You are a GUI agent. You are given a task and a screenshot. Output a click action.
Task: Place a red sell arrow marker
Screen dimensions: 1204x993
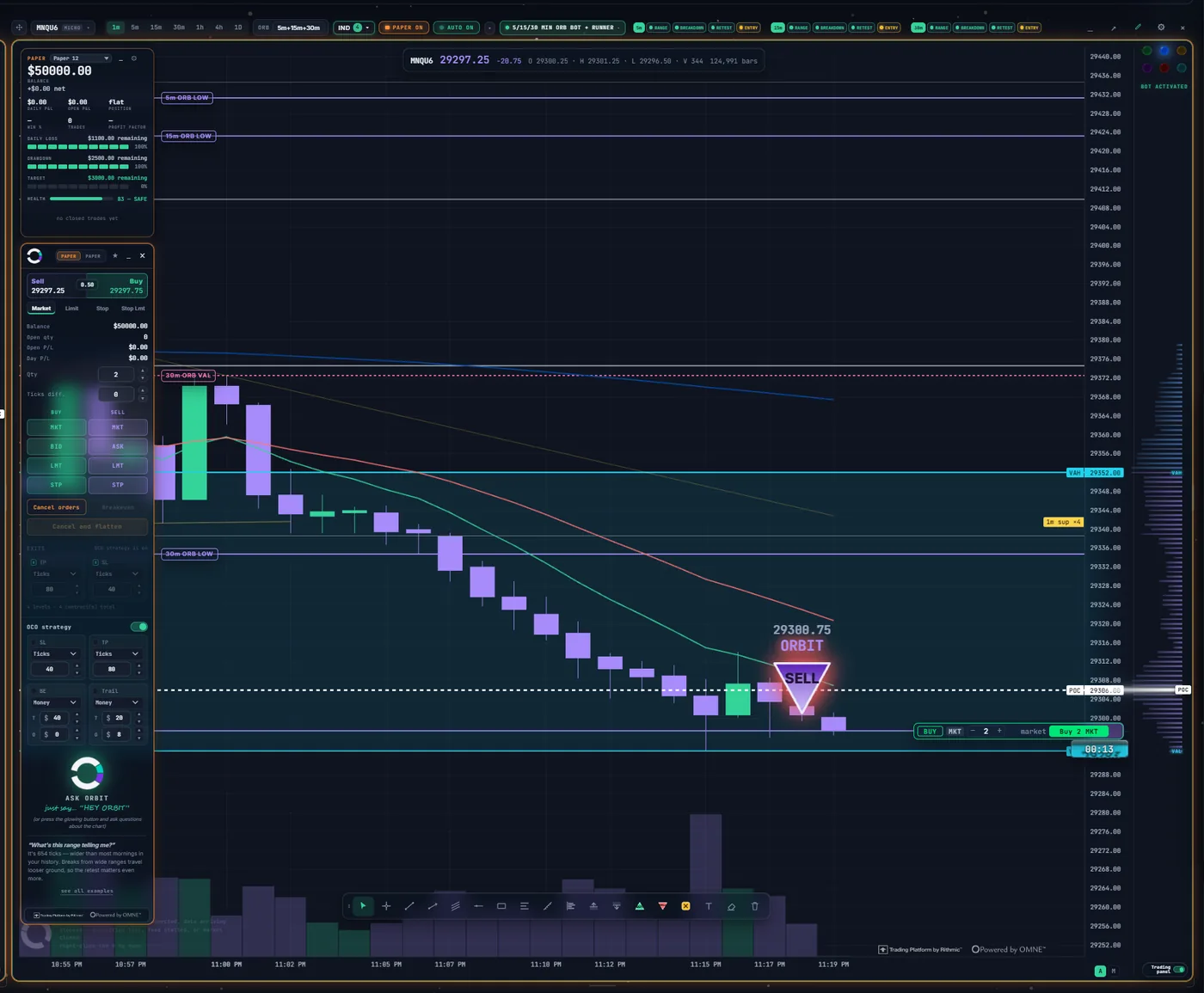pos(662,906)
